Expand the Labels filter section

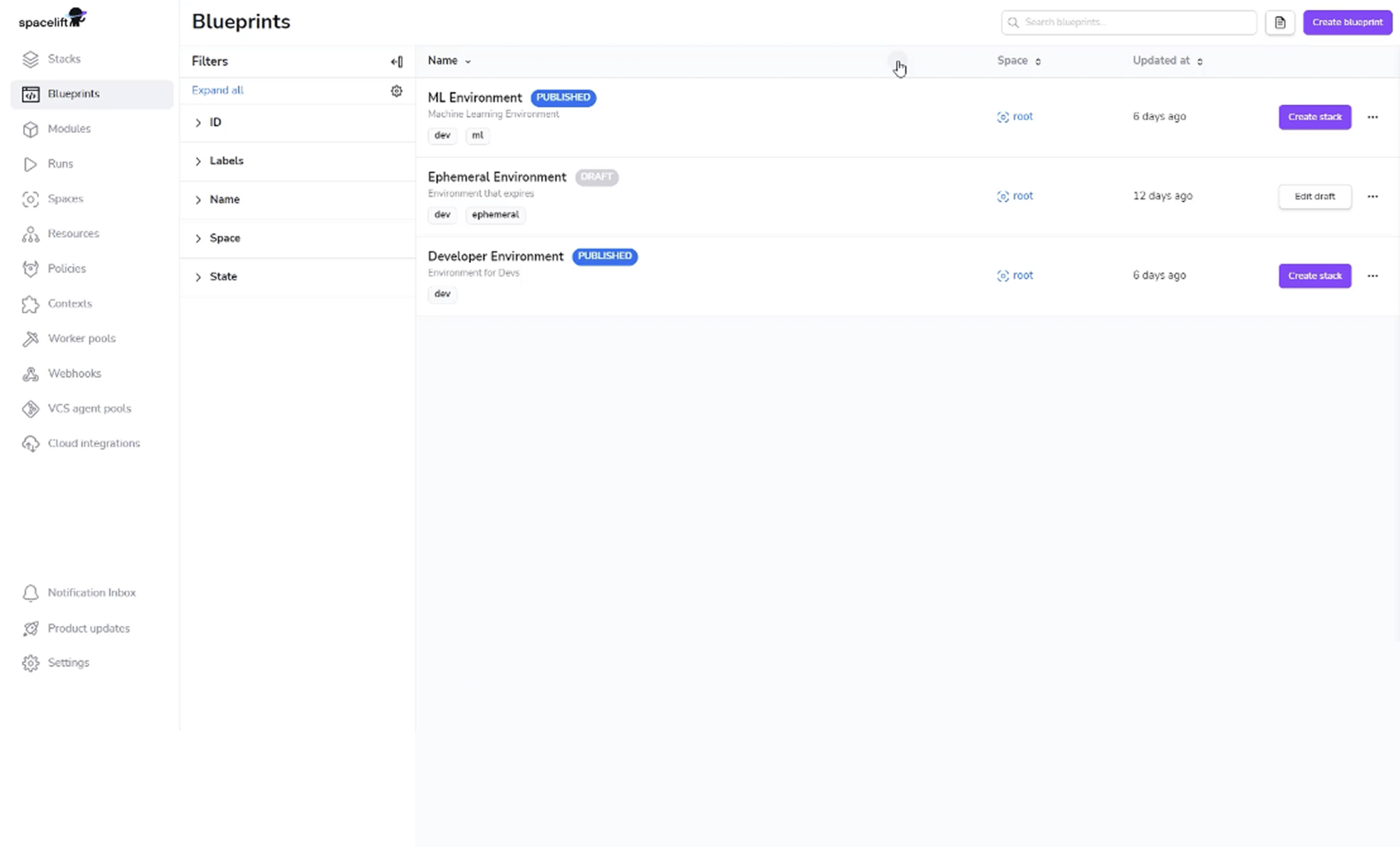click(198, 161)
